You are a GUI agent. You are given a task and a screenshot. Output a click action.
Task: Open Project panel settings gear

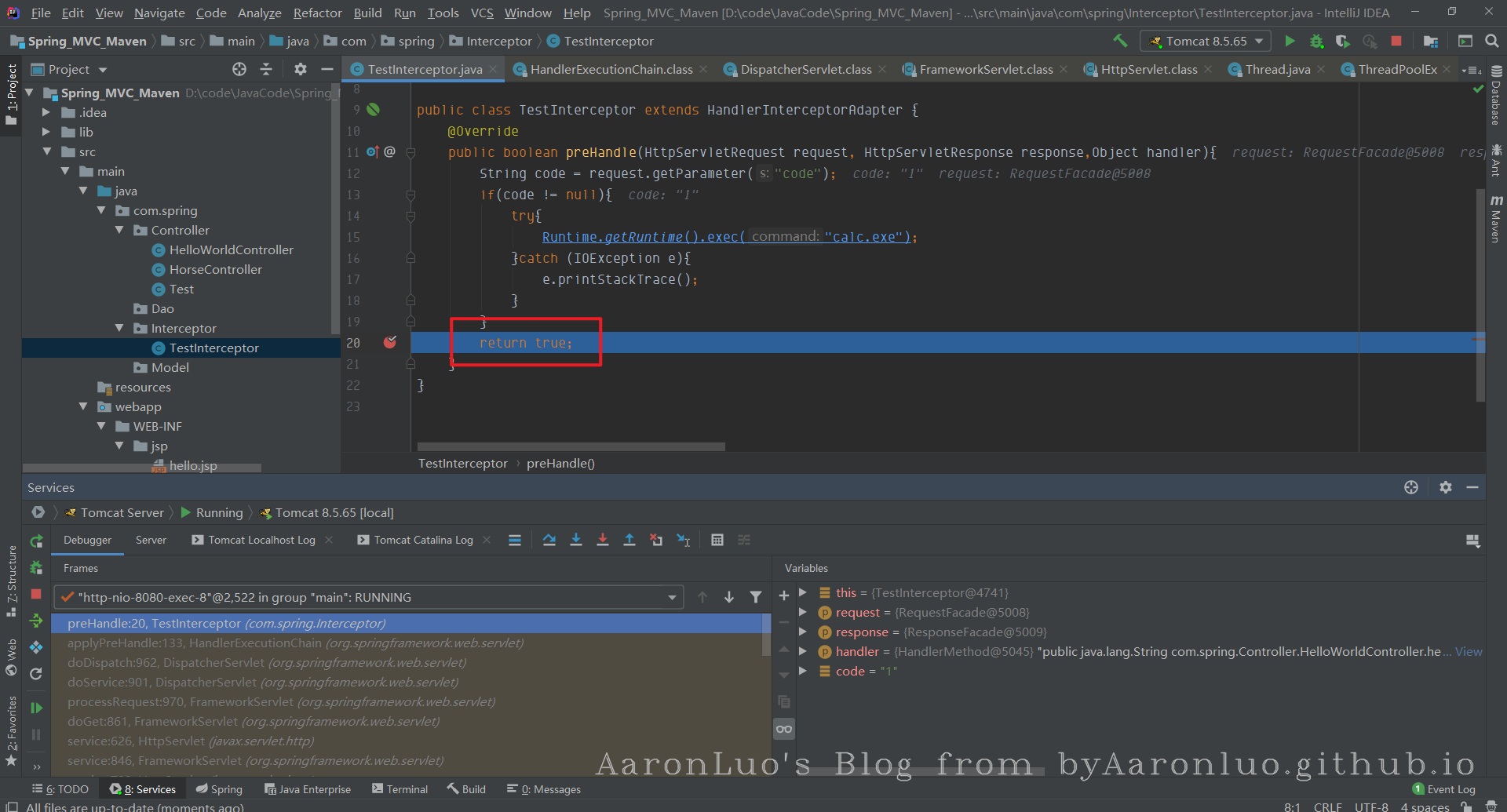[301, 69]
